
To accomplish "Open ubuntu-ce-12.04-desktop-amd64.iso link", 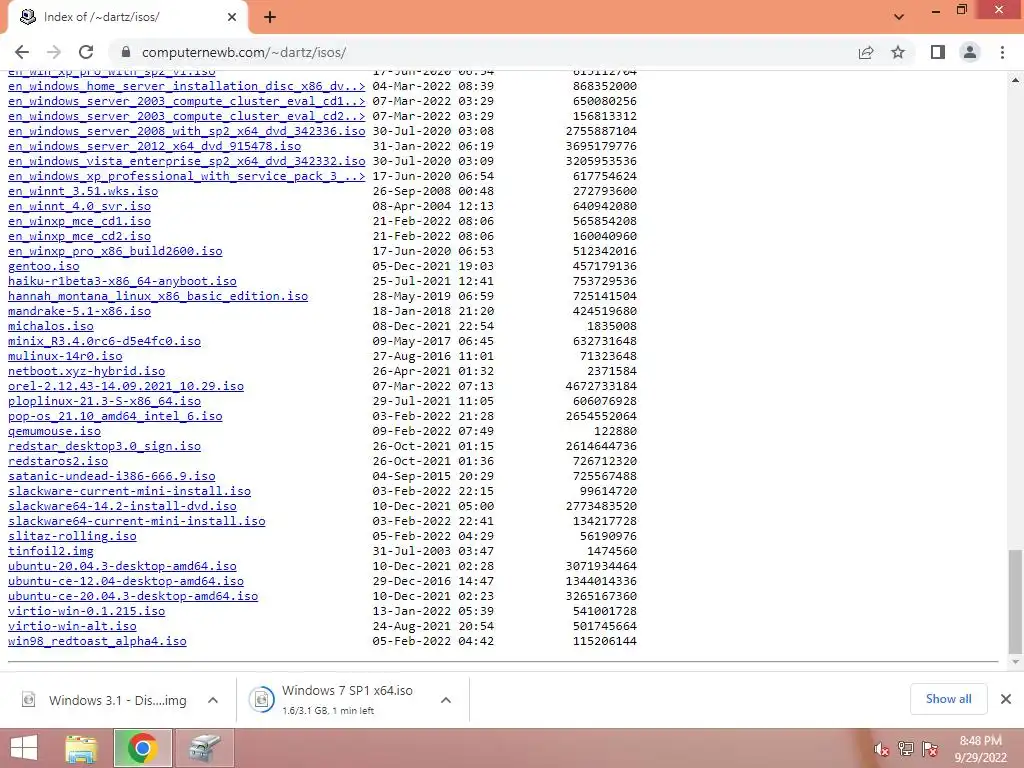I will (126, 582).
